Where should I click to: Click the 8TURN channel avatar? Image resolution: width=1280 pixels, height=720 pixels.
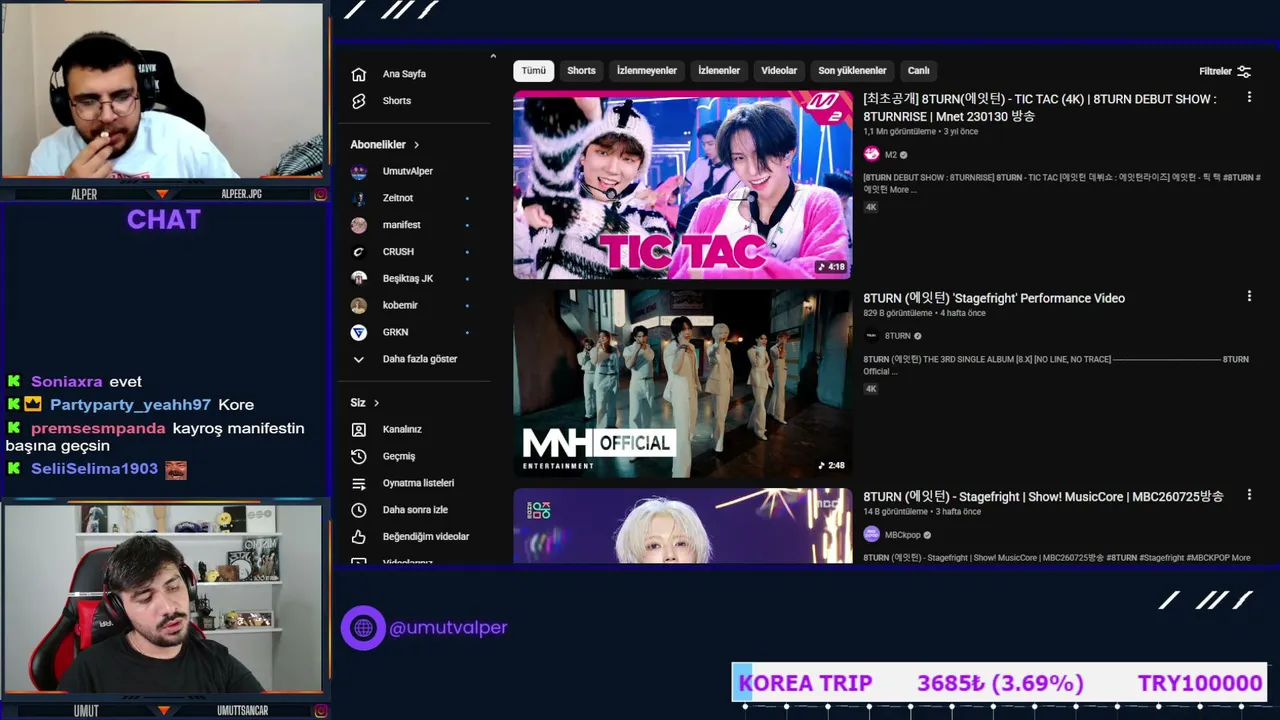point(871,336)
